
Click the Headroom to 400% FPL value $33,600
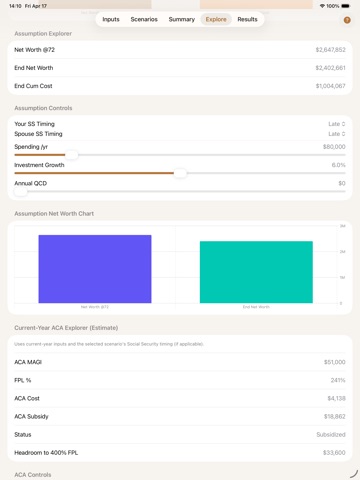pos(334,453)
